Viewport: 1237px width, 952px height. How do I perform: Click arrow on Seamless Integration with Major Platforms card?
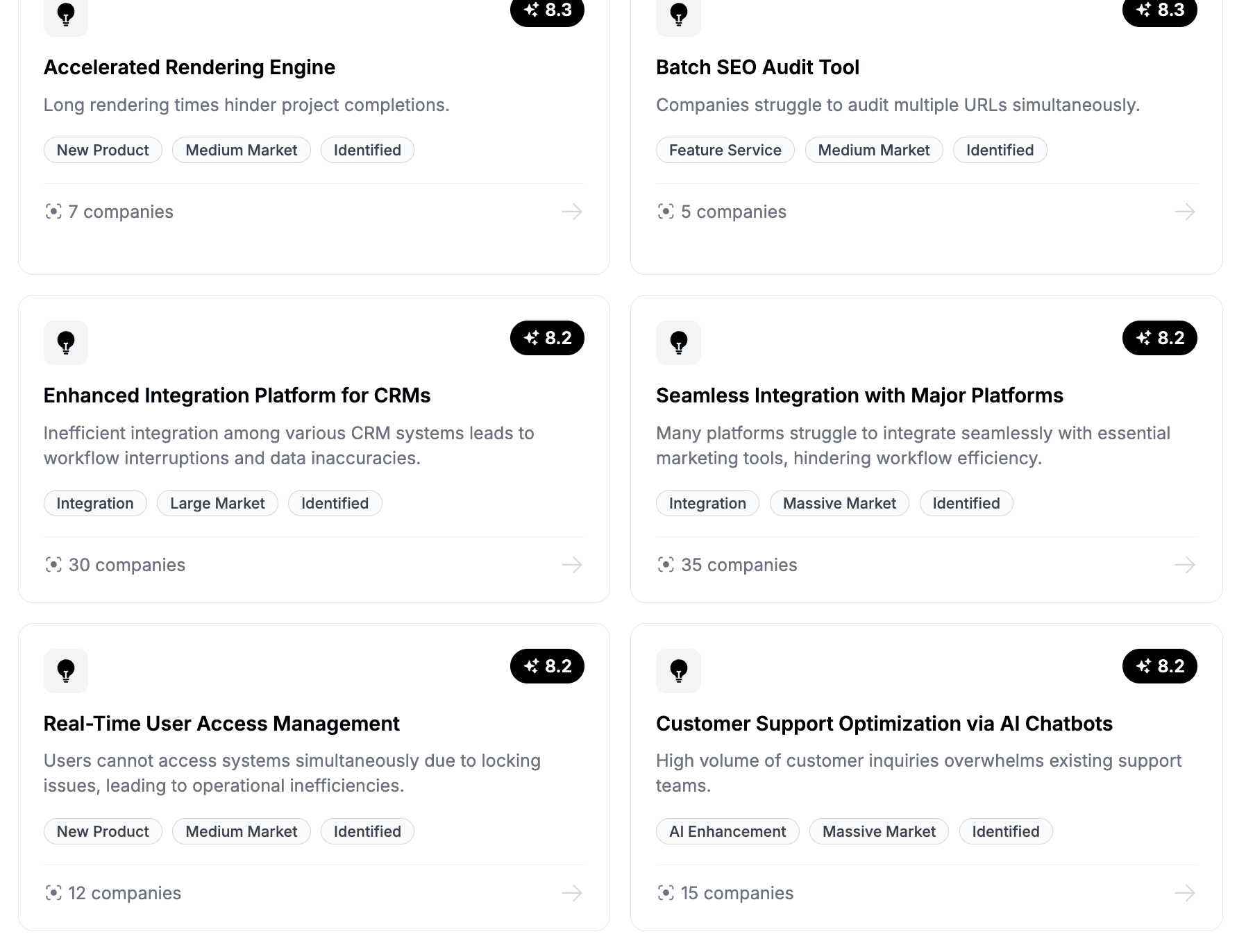(1184, 565)
